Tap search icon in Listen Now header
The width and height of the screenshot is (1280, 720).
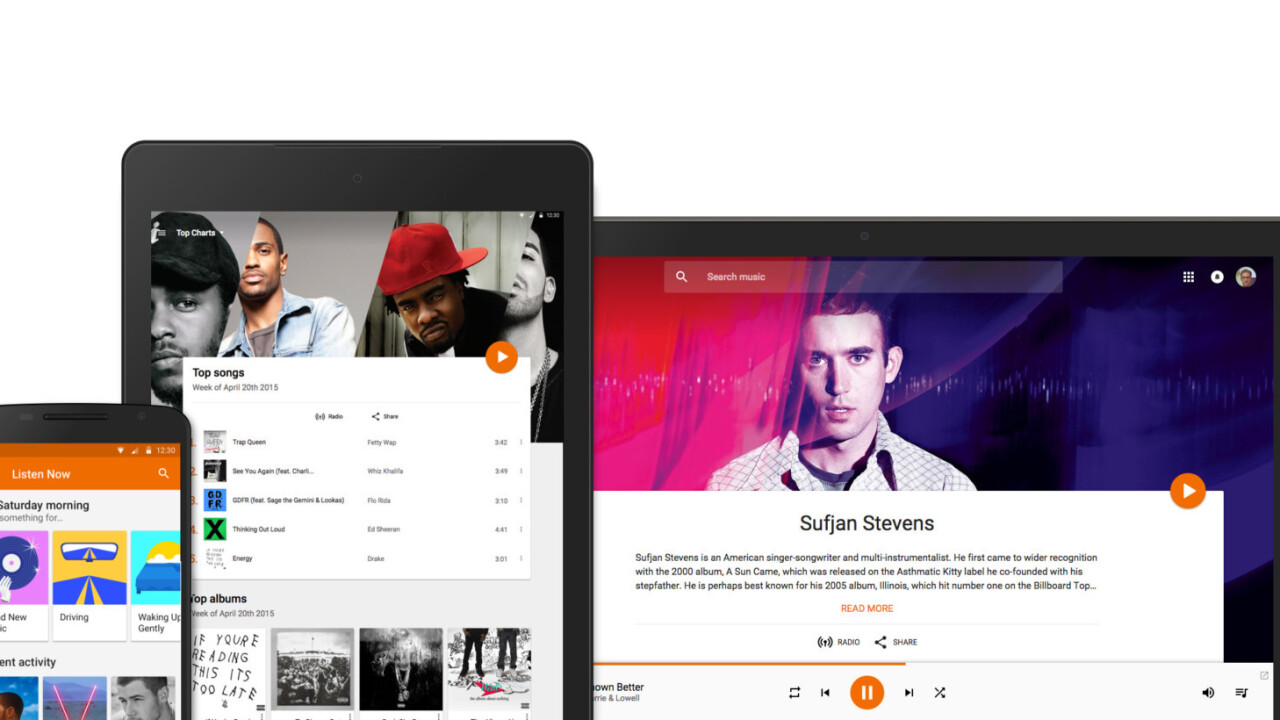[x=164, y=474]
